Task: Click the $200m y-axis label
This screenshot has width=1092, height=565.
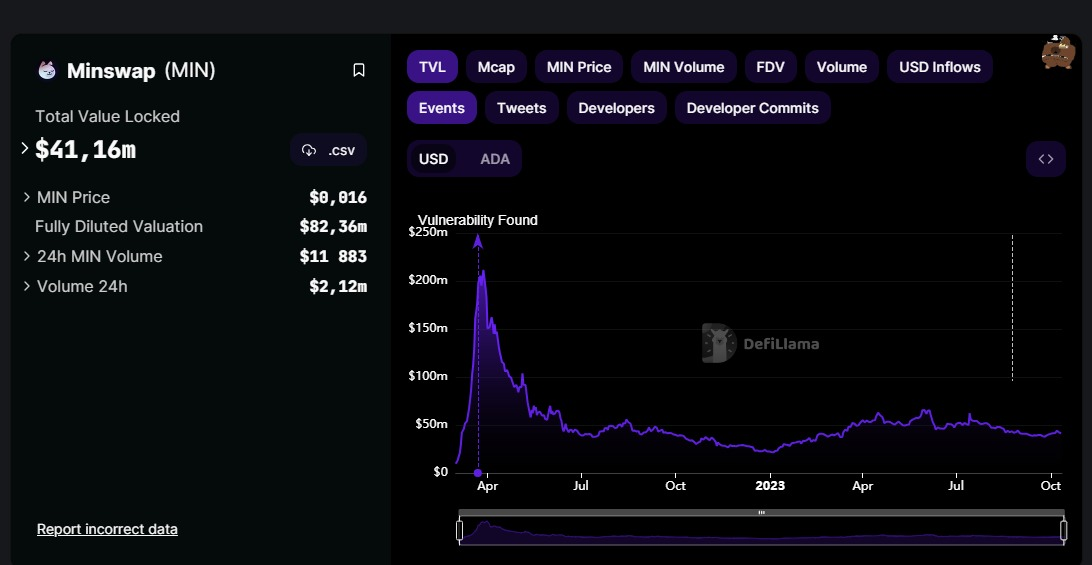Action: pyautogui.click(x=427, y=280)
